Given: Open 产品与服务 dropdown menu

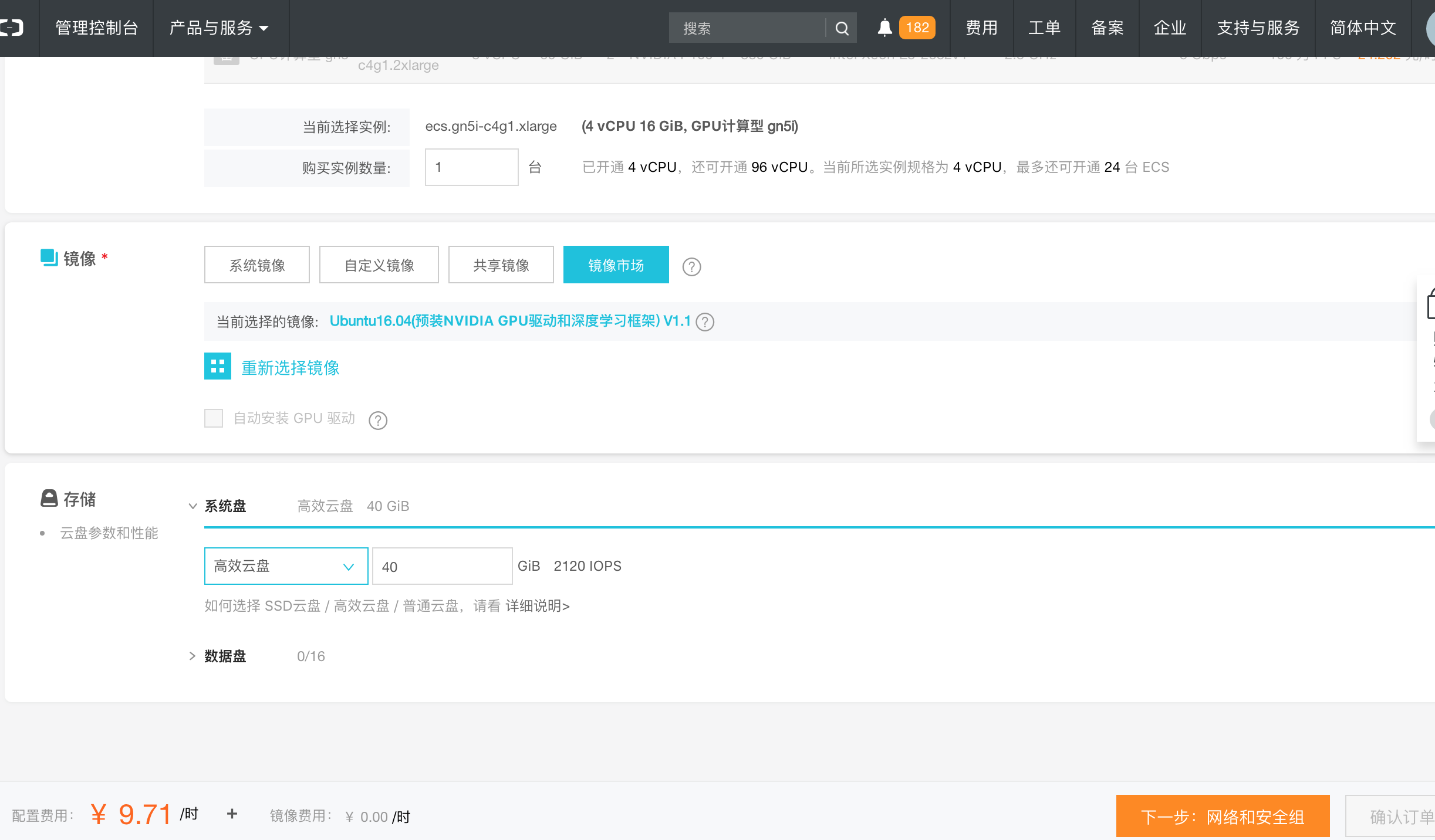Looking at the screenshot, I should (219, 28).
